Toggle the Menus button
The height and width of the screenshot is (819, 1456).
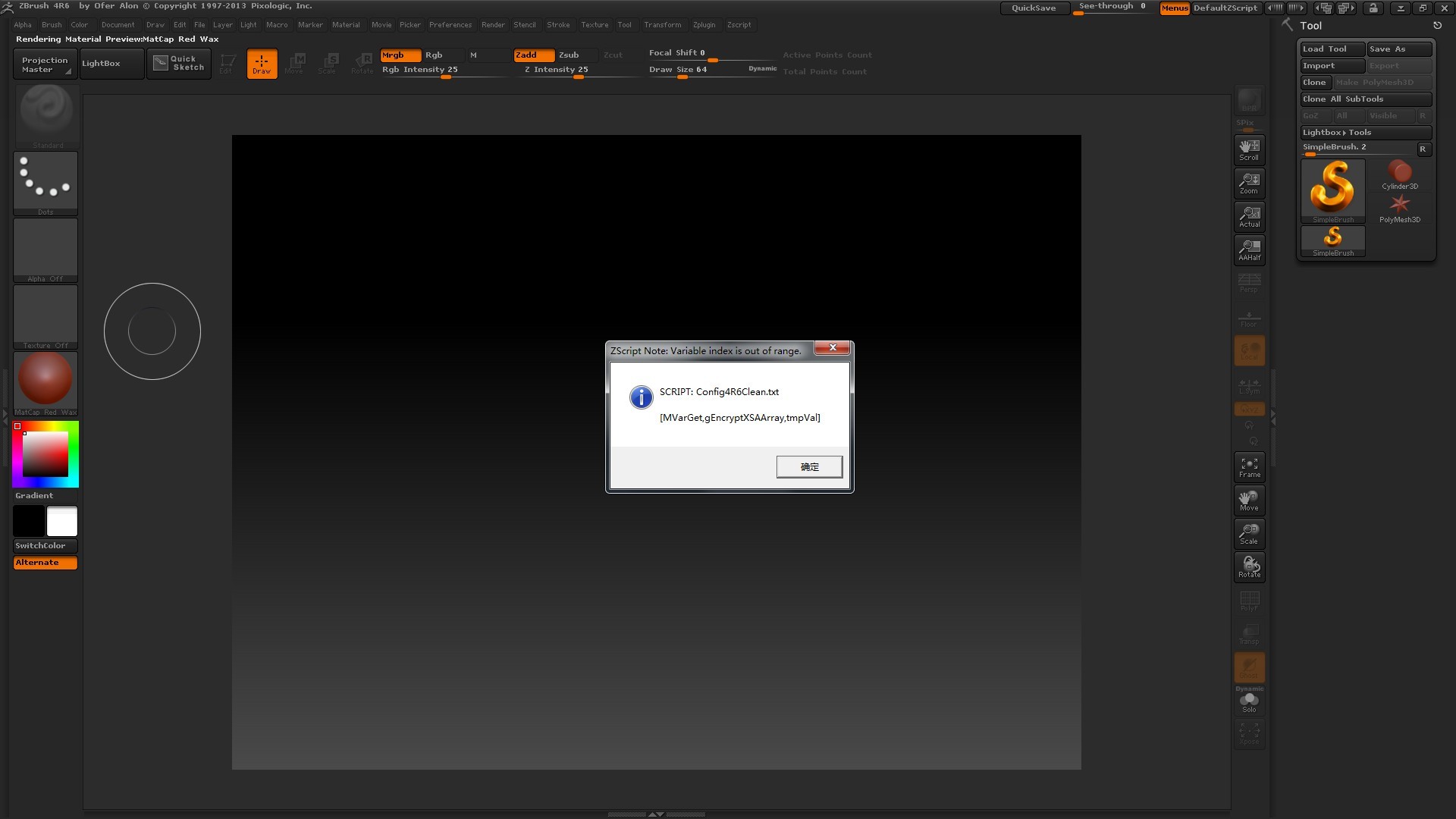(1175, 8)
